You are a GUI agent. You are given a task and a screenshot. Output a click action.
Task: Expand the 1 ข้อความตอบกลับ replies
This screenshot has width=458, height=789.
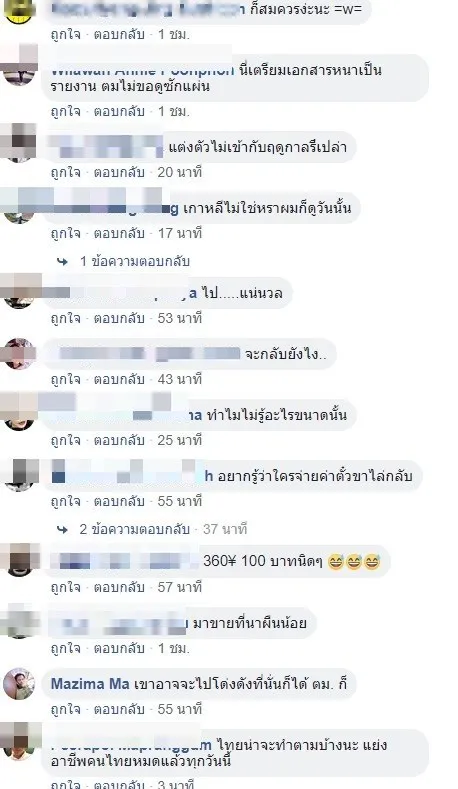[134, 261]
